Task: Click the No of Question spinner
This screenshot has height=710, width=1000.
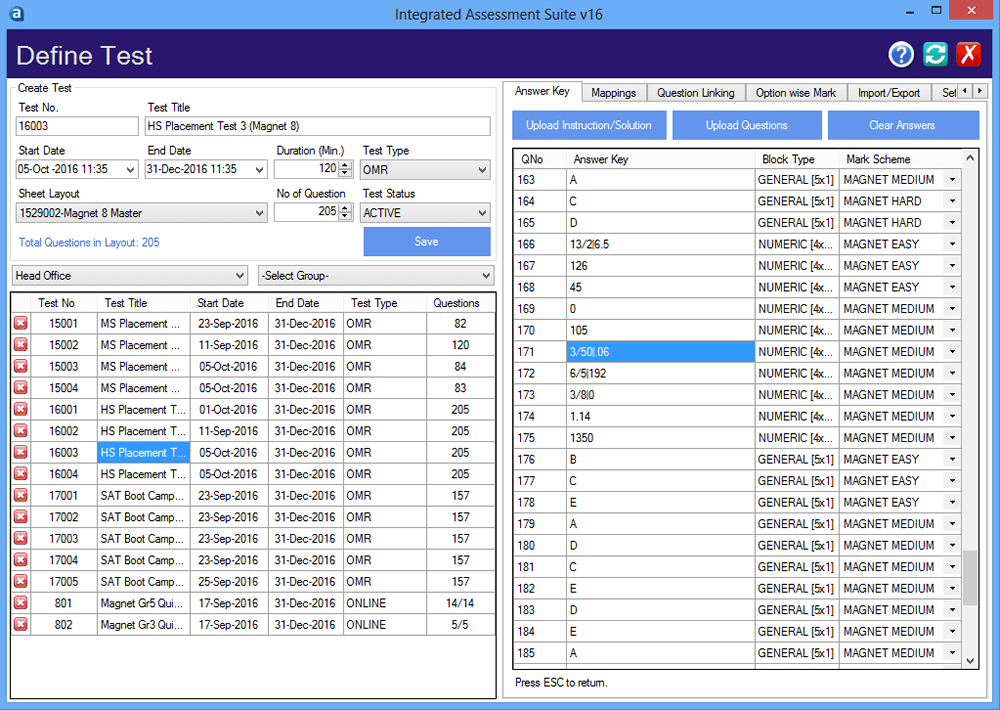Action: click(345, 212)
